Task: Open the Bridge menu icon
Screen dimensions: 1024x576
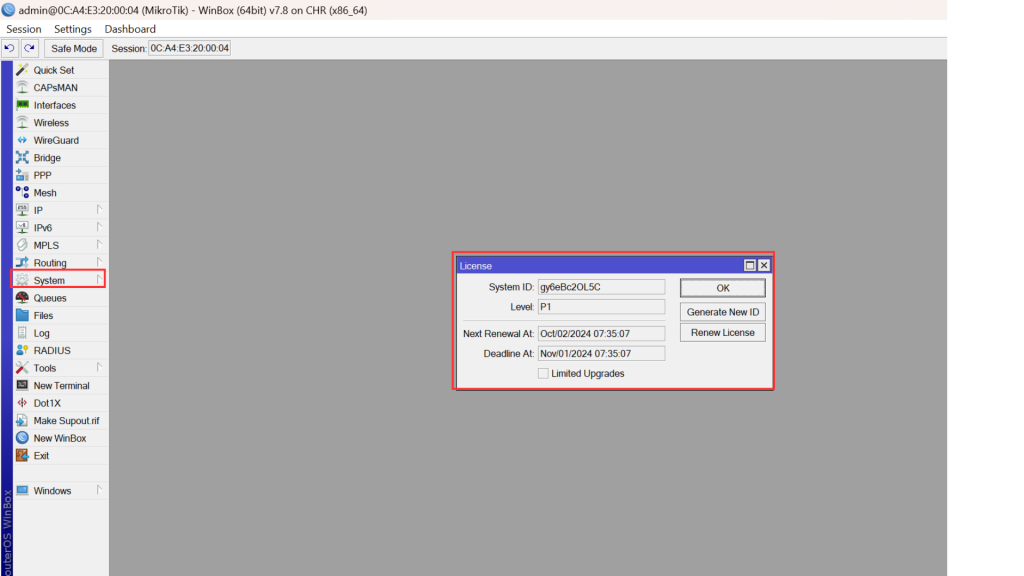Action: (22, 158)
